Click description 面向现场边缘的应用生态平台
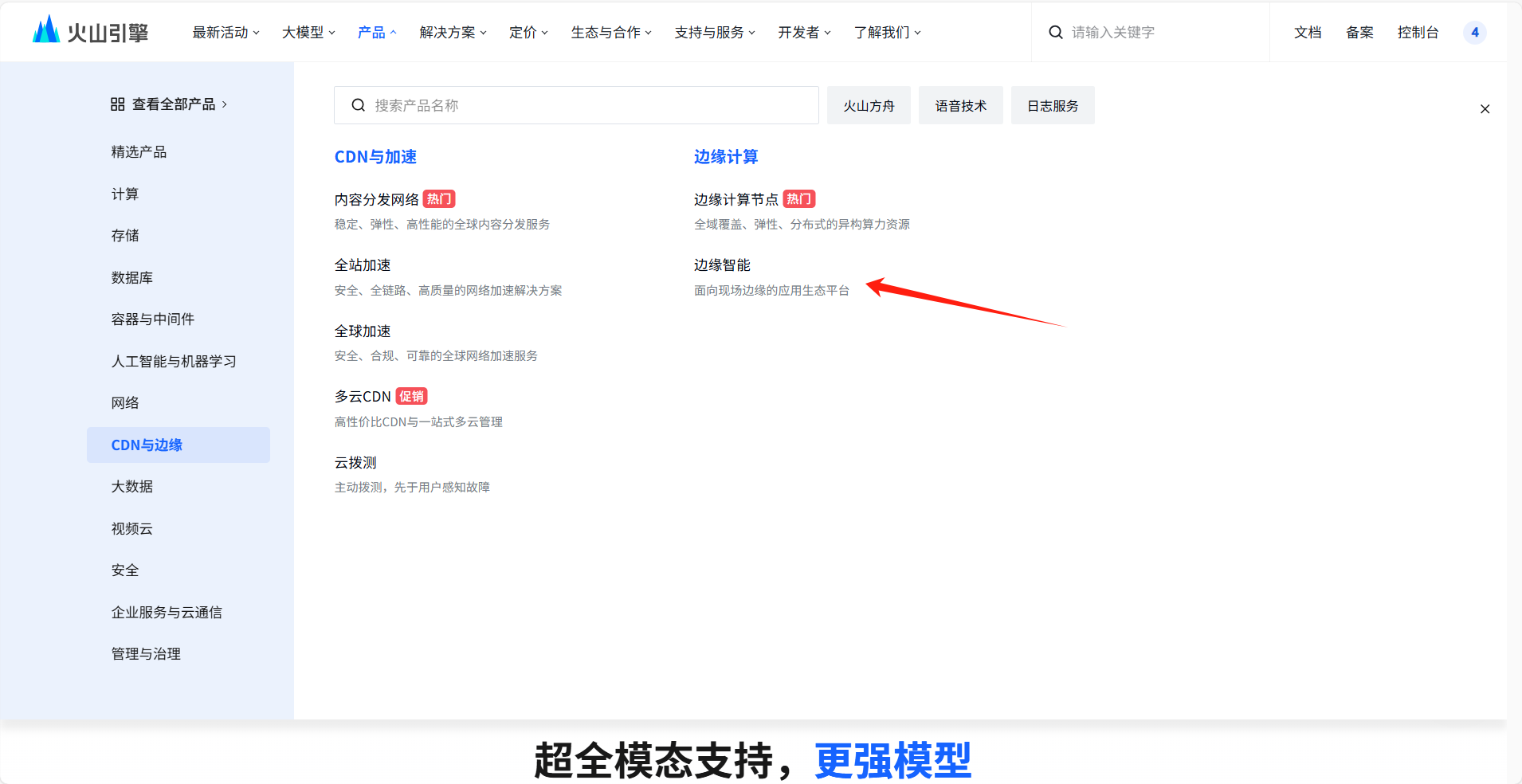This screenshot has width=1522, height=784. [x=771, y=291]
